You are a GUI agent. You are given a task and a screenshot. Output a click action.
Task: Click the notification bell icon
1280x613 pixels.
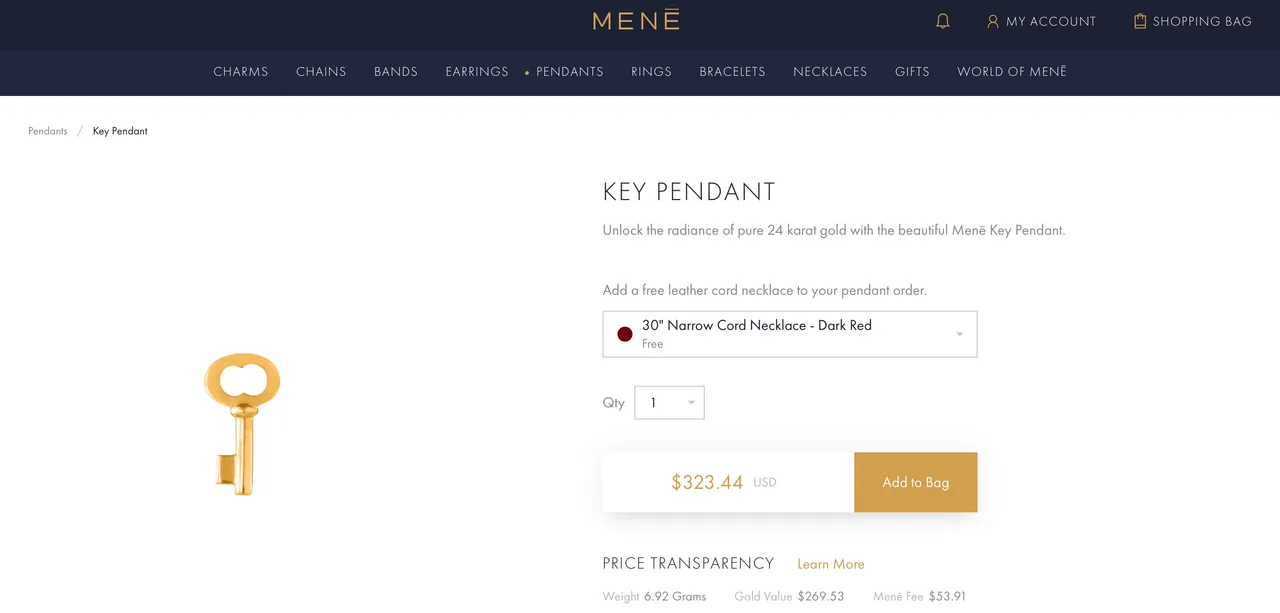pyautogui.click(x=942, y=21)
